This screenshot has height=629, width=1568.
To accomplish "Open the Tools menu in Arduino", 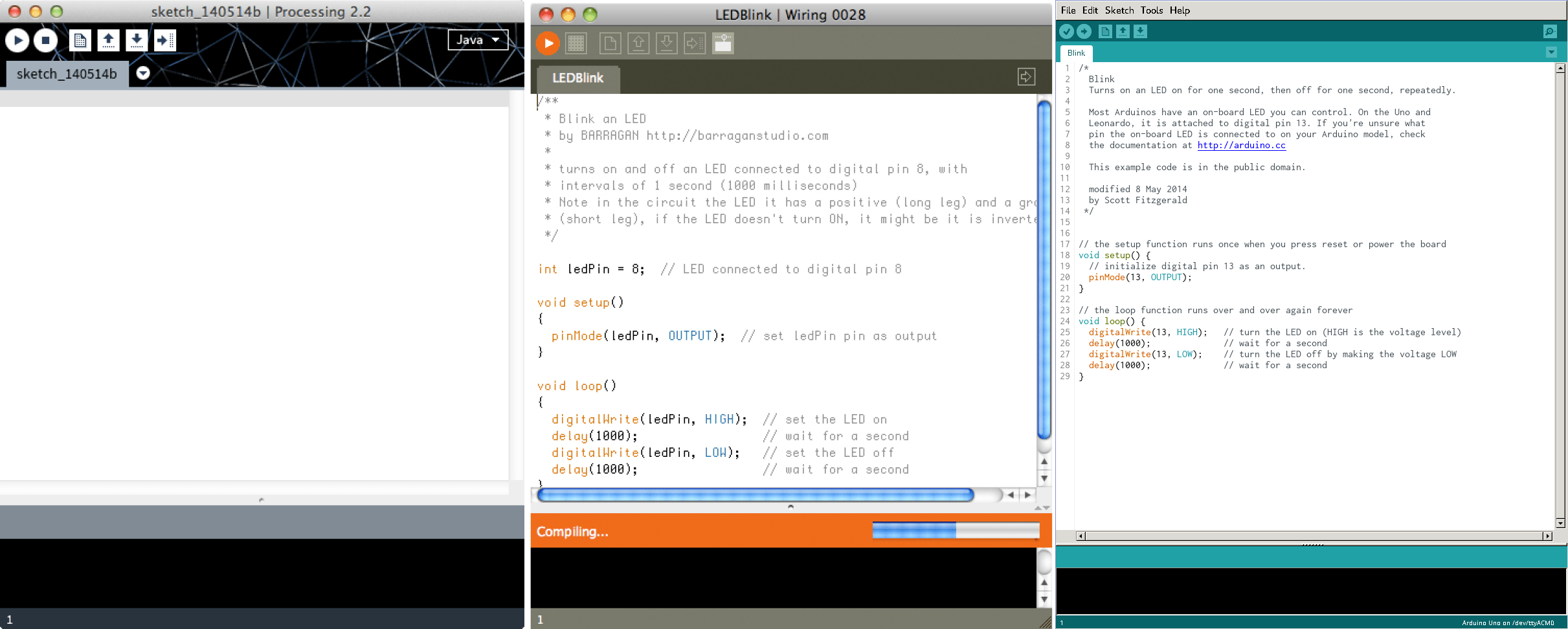I will [x=1151, y=10].
